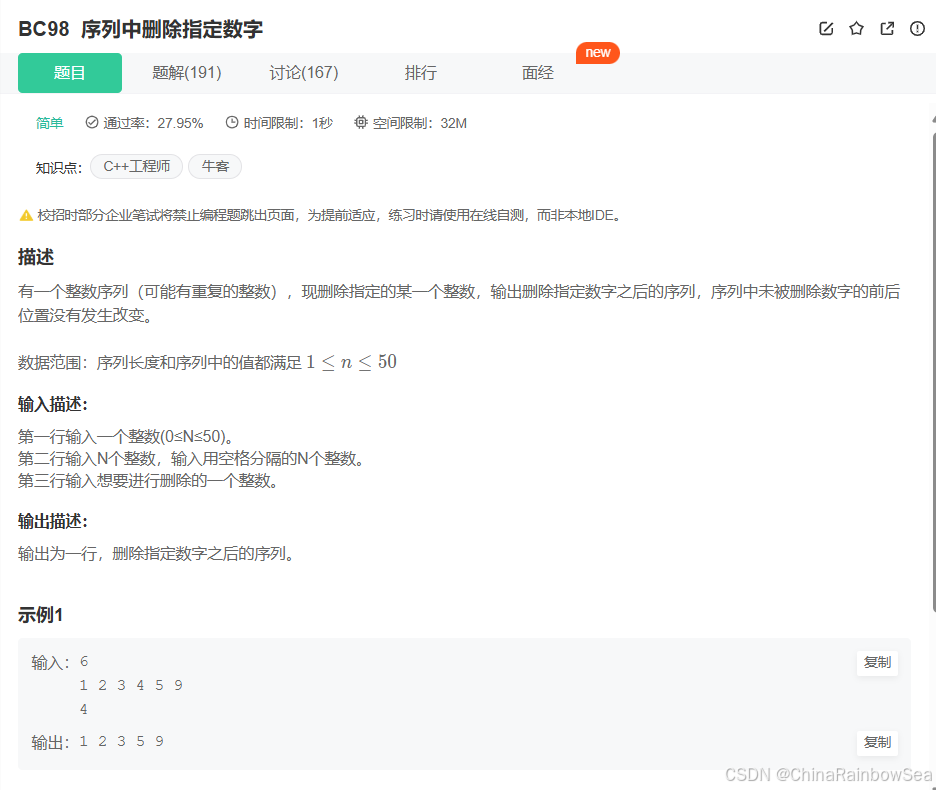Viewport: 936px width, 790px height.
Task: Click the orange new badge
Action: (x=598, y=53)
